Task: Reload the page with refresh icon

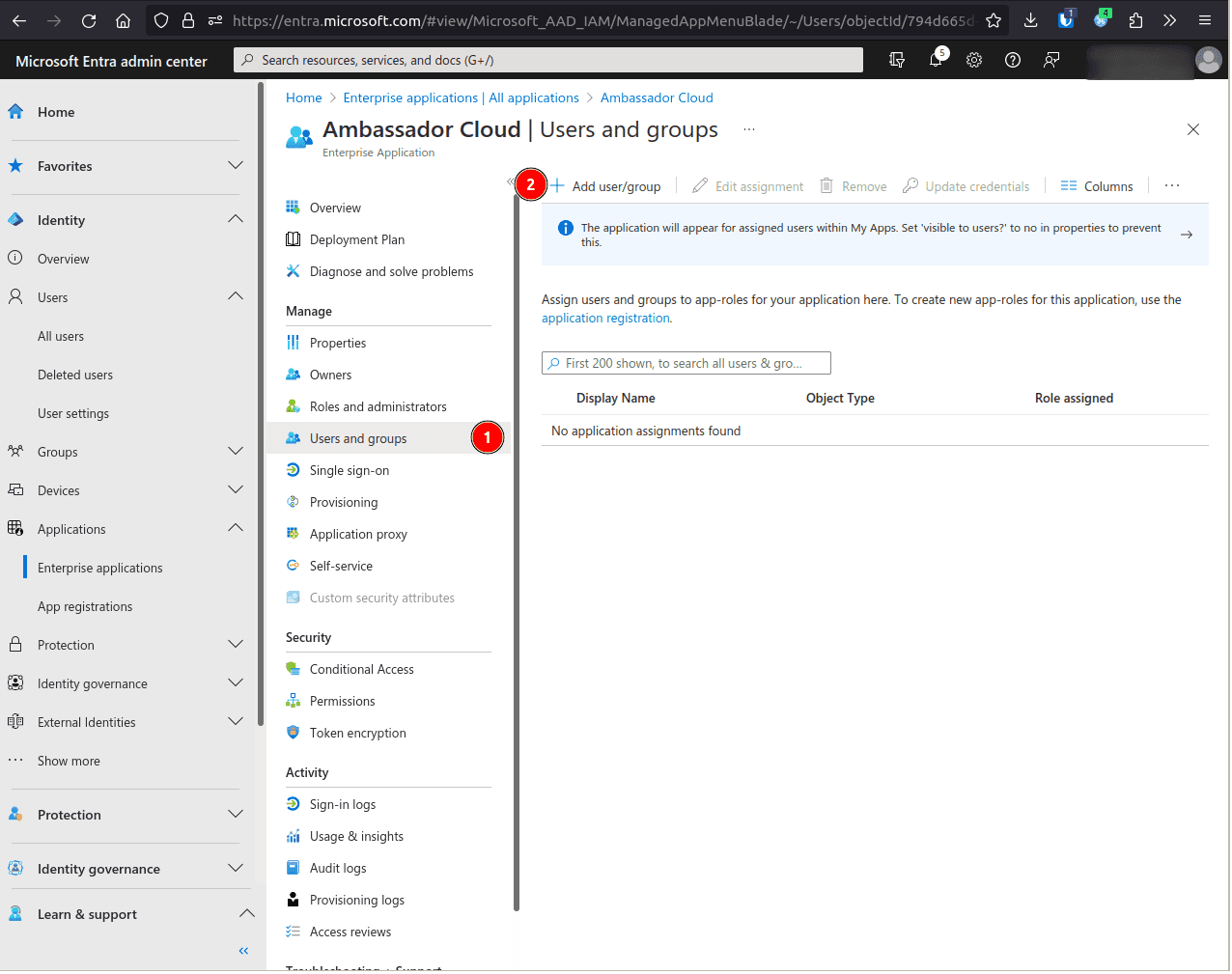Action: coord(89,20)
